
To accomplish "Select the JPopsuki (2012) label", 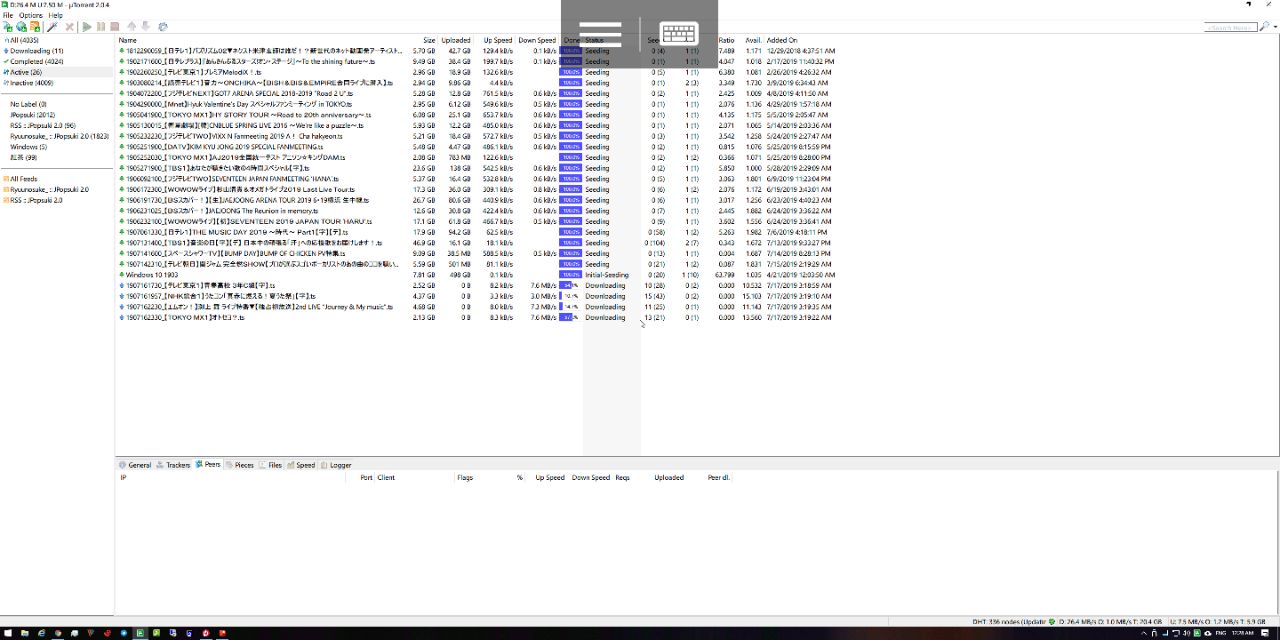I will 33,115.
